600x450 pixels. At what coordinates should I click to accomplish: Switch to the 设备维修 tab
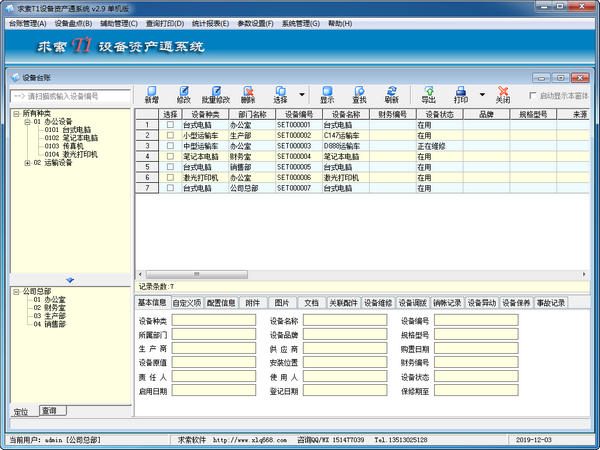378,303
